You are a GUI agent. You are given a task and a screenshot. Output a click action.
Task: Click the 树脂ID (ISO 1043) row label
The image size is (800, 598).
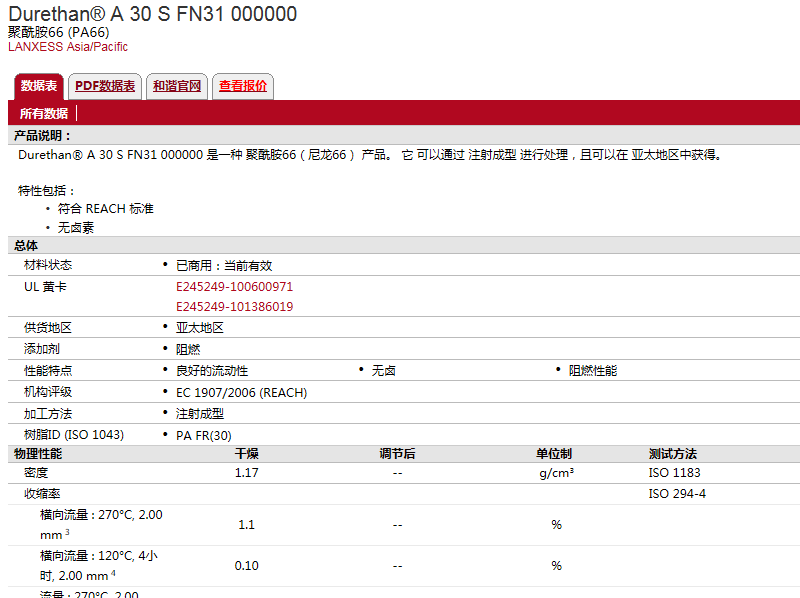coord(74,435)
